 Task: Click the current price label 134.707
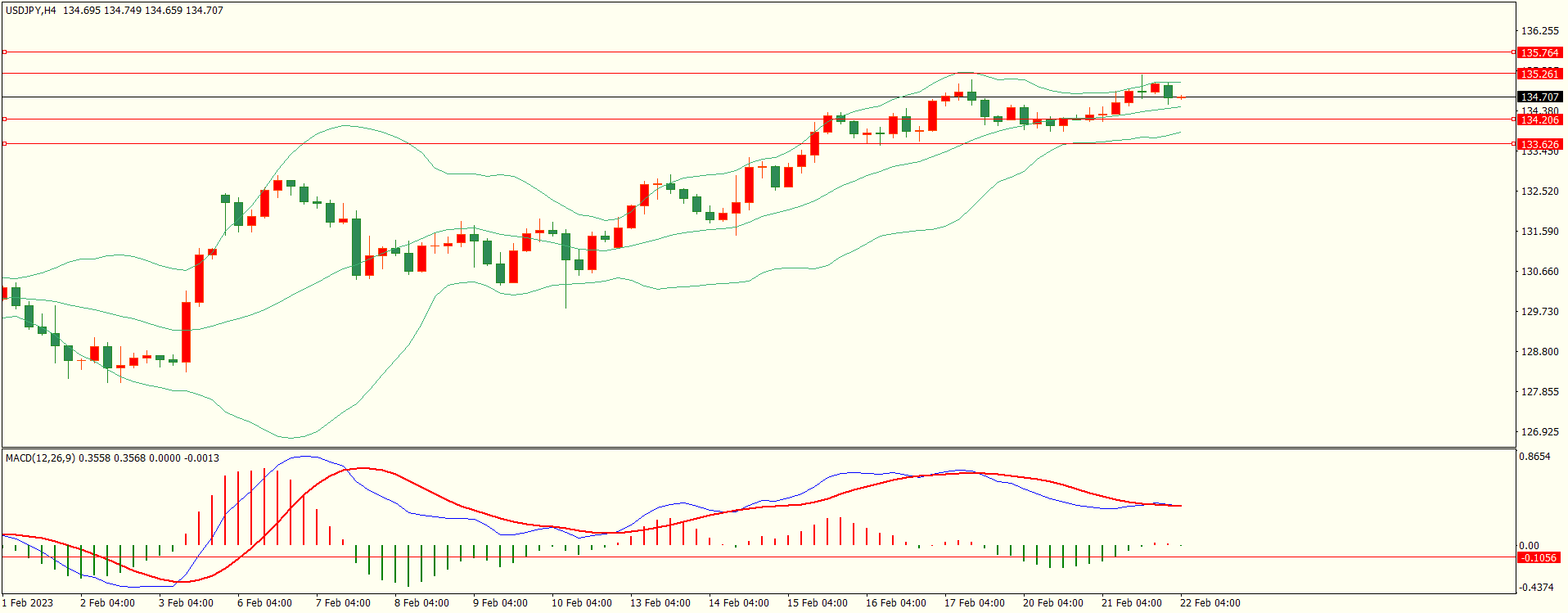click(1539, 97)
